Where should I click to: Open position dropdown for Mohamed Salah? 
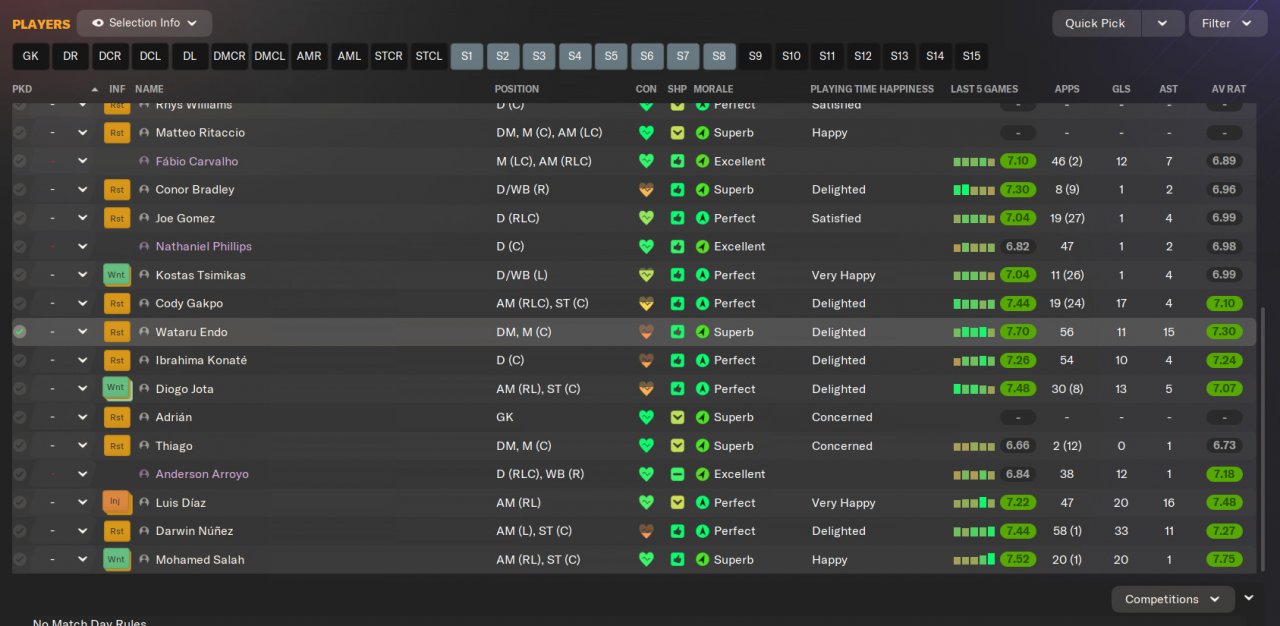click(83, 559)
